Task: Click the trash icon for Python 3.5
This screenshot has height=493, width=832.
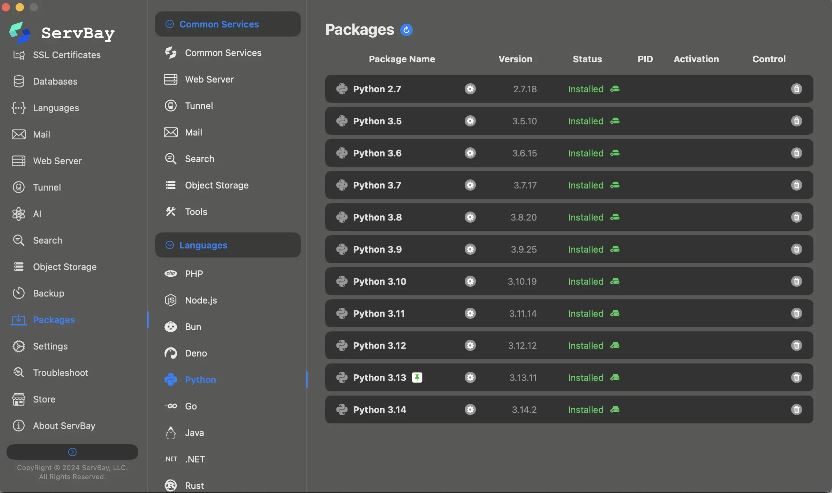Action: (x=796, y=121)
